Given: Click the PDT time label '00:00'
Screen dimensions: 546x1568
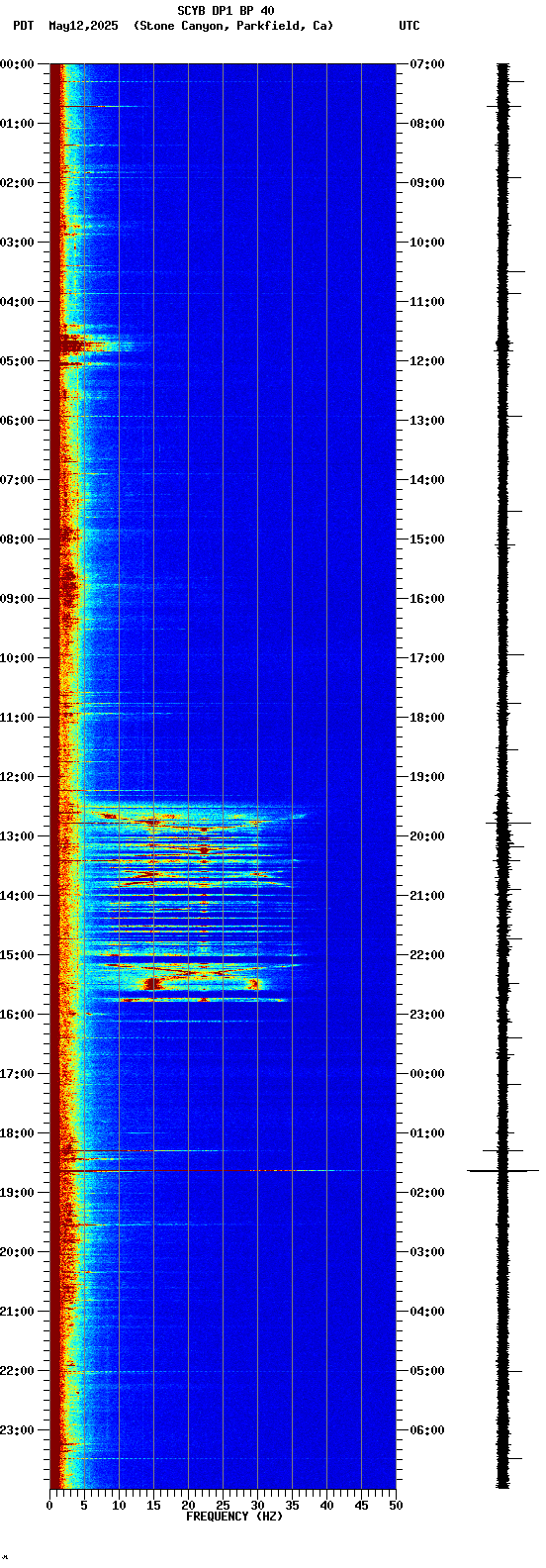Looking at the screenshot, I should [17, 64].
